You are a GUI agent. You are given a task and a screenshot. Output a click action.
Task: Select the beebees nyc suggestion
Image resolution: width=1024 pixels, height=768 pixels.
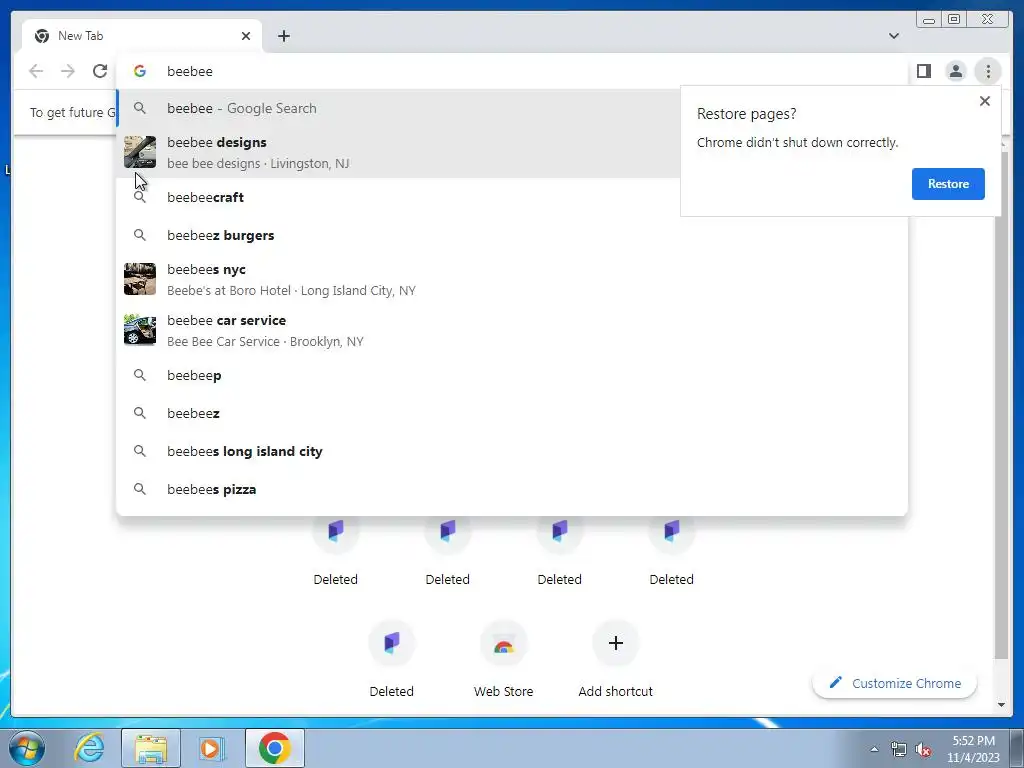click(x=512, y=280)
